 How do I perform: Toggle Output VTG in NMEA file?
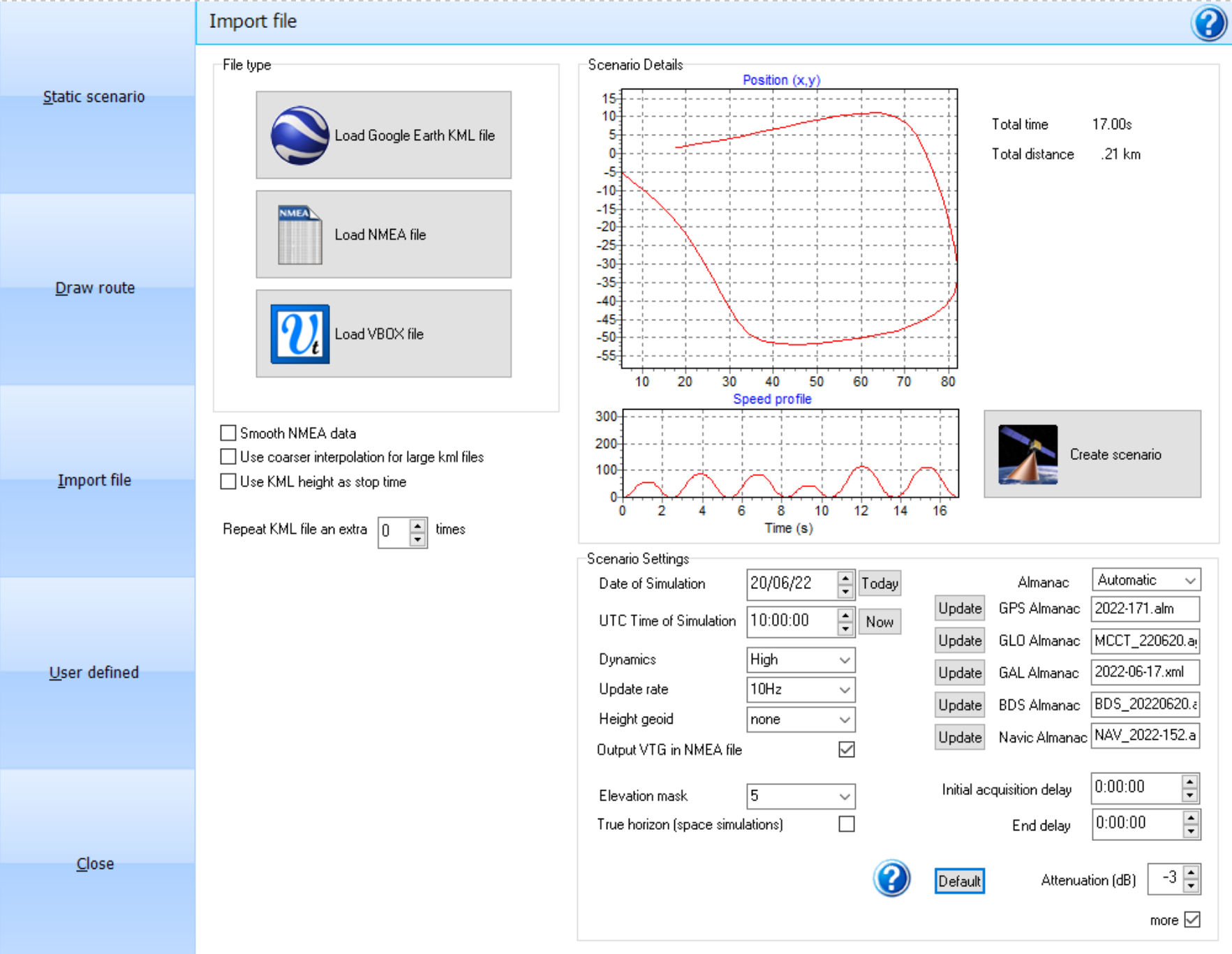pyautogui.click(x=847, y=749)
